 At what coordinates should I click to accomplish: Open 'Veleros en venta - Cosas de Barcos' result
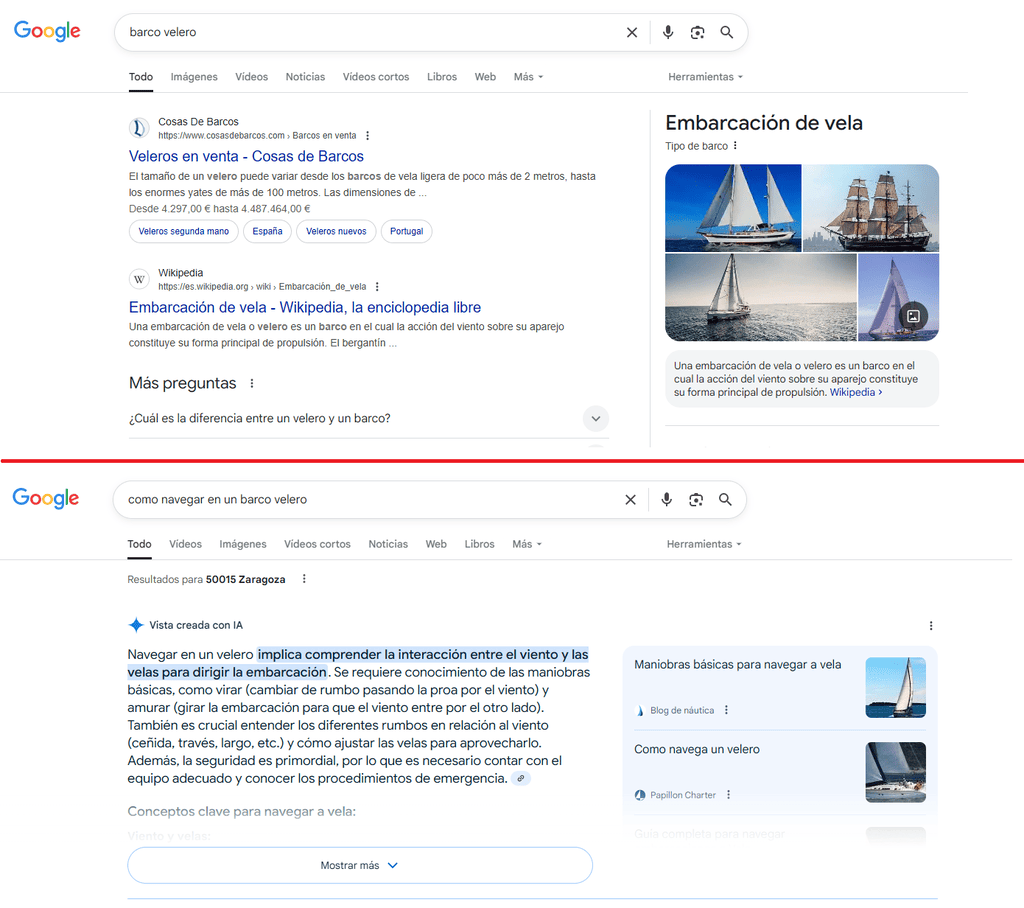[x=246, y=156]
